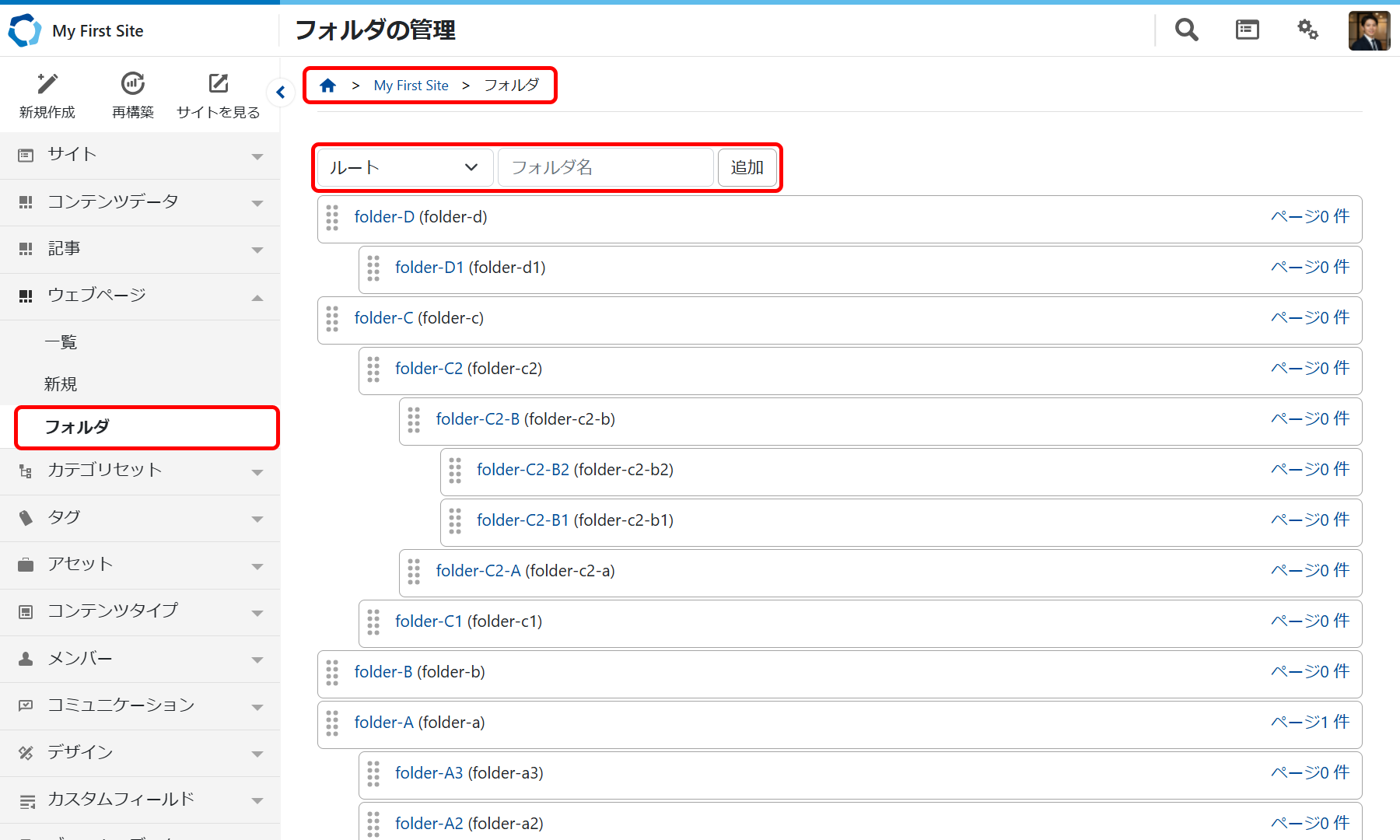
Task: Open the site list panel icon in header
Action: click(x=1247, y=30)
